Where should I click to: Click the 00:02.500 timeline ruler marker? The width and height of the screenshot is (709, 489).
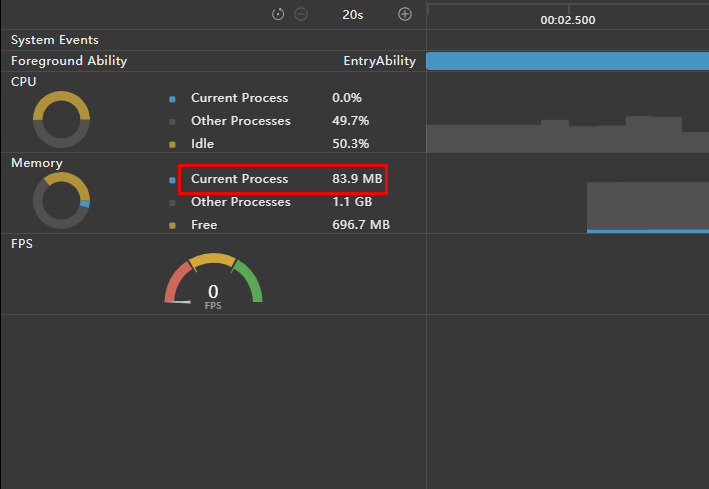tap(567, 20)
